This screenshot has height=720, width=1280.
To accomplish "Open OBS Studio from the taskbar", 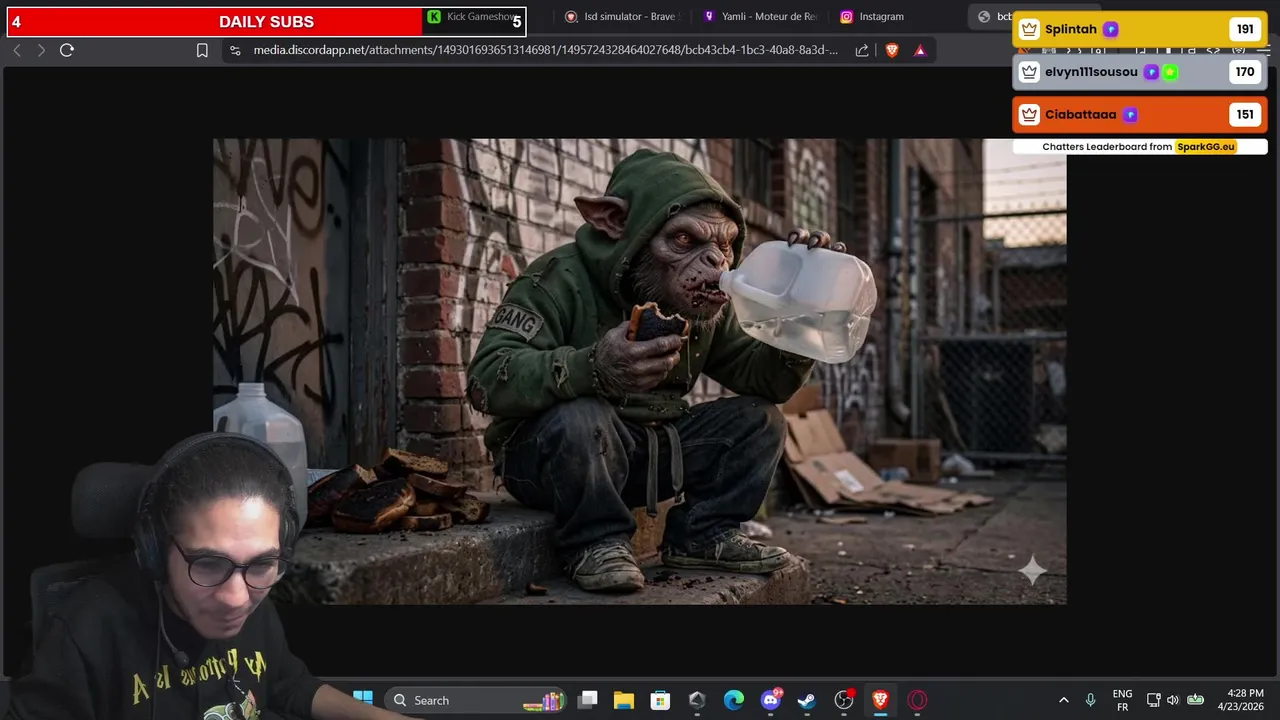I will point(844,700).
